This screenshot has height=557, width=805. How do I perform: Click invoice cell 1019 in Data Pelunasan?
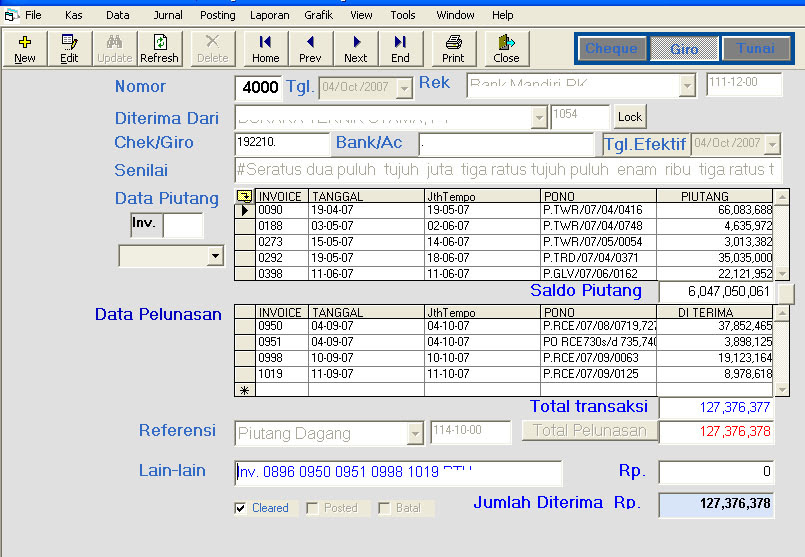(282, 374)
